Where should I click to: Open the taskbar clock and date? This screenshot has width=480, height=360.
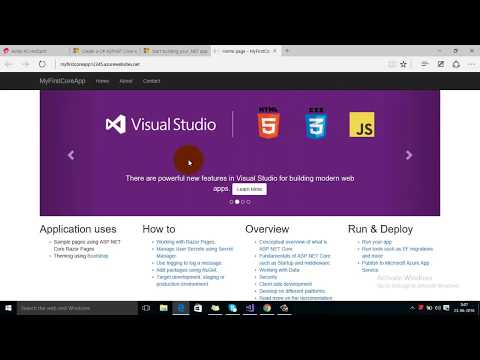pyautogui.click(x=464, y=308)
